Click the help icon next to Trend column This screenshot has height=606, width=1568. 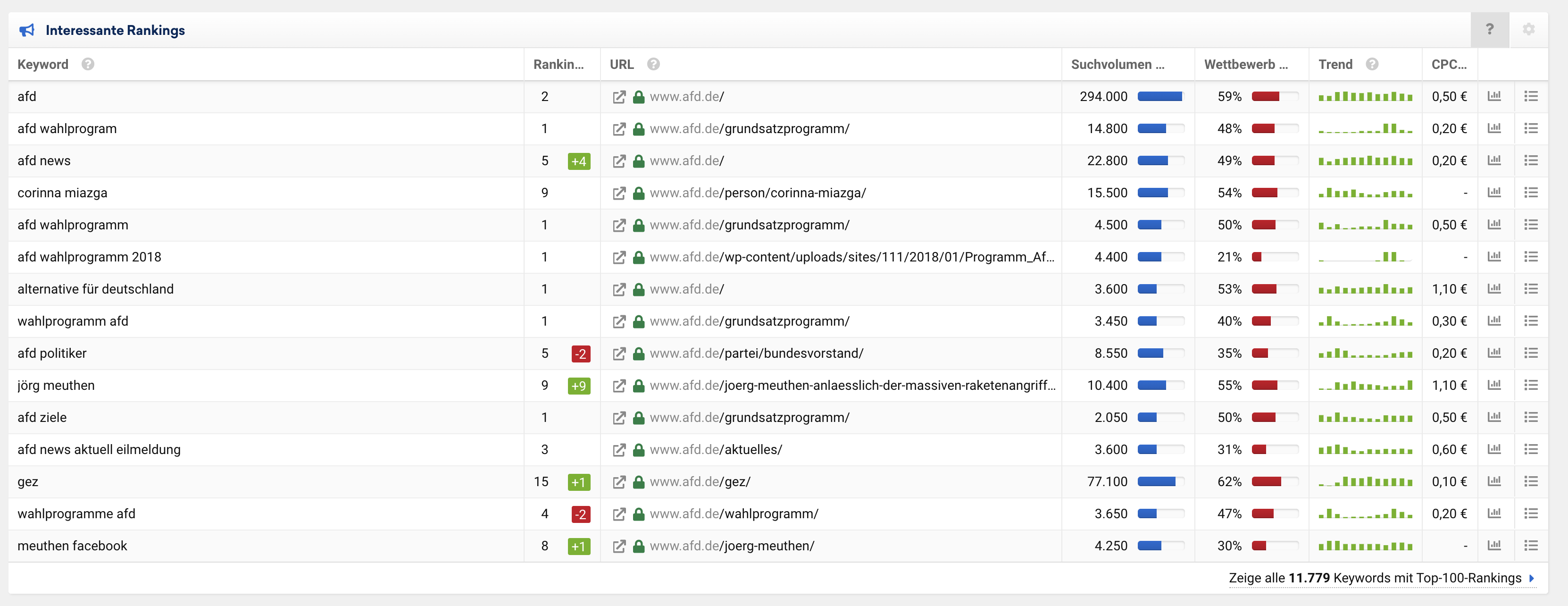(1372, 64)
